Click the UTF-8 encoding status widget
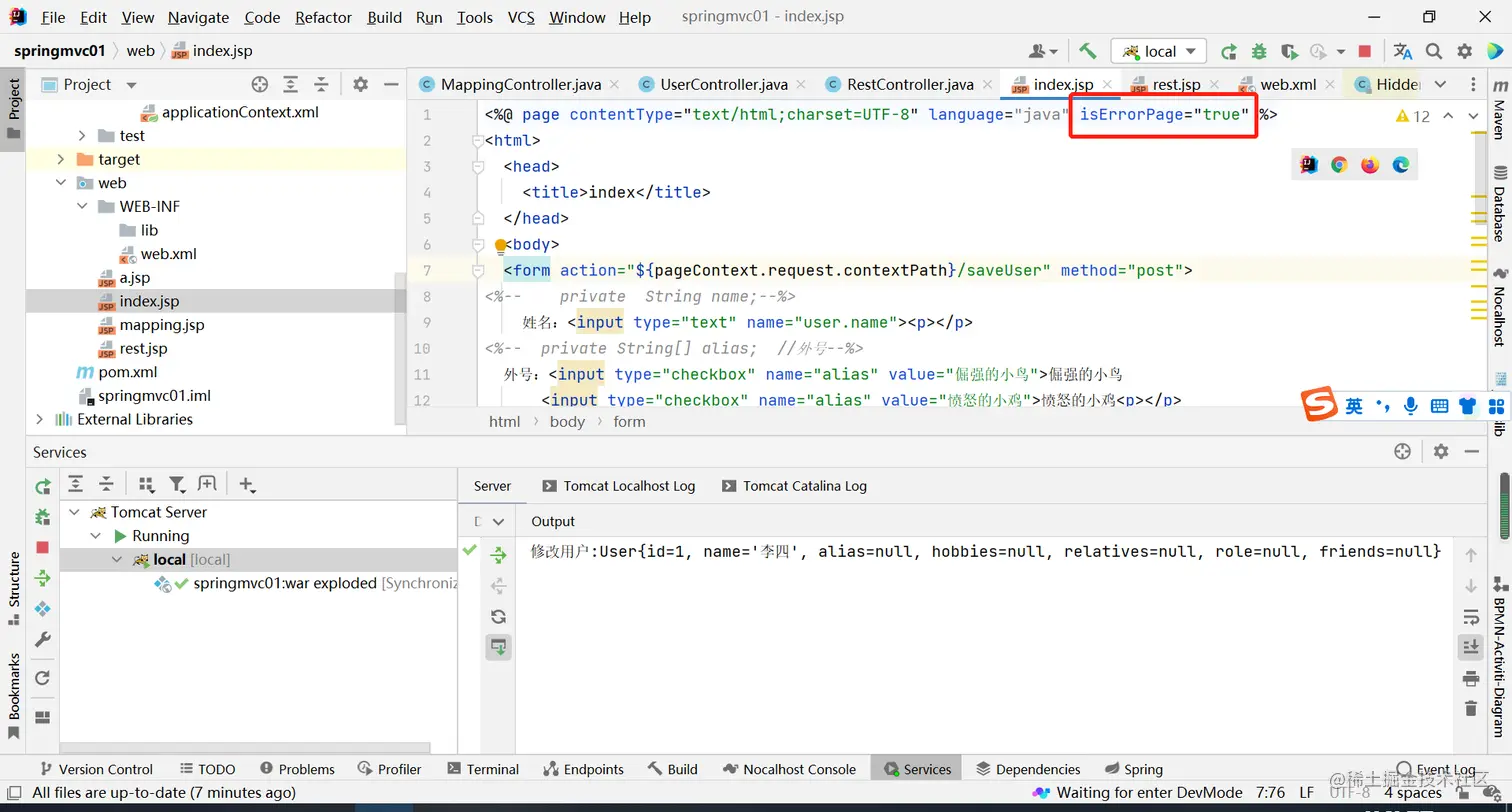This screenshot has width=1512, height=812. [x=1349, y=792]
